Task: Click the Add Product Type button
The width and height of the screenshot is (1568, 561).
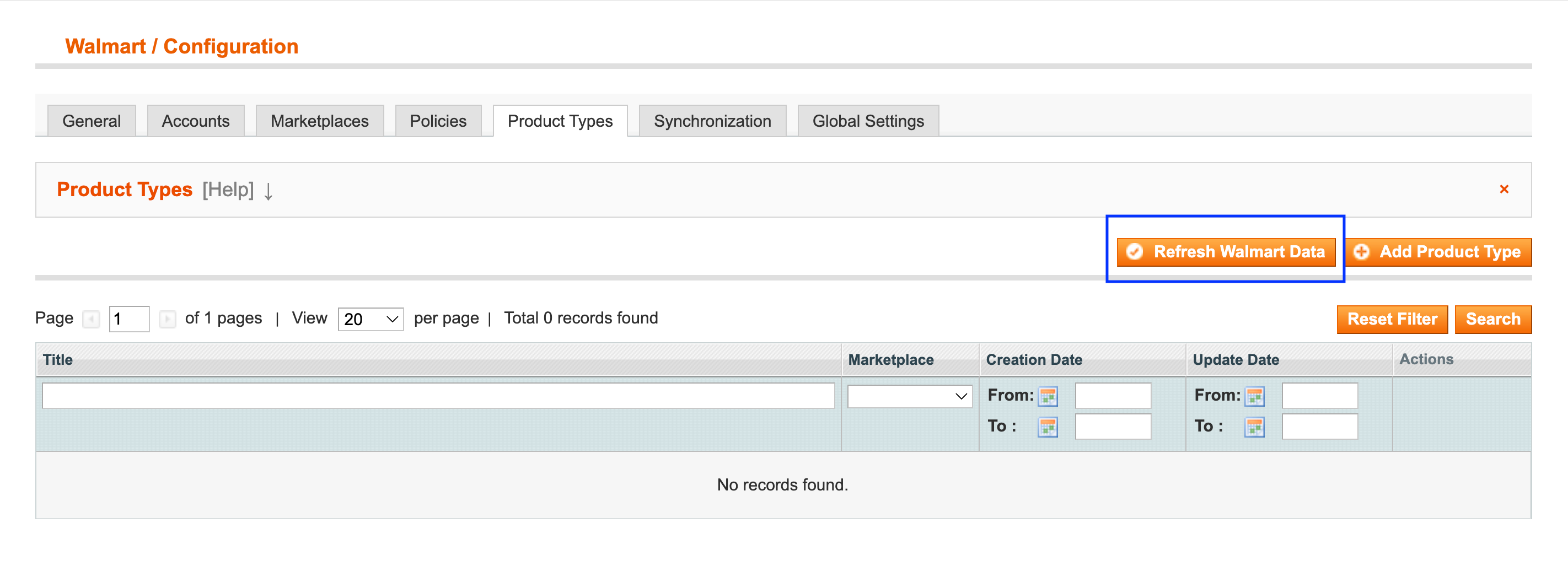Action: (x=1438, y=251)
